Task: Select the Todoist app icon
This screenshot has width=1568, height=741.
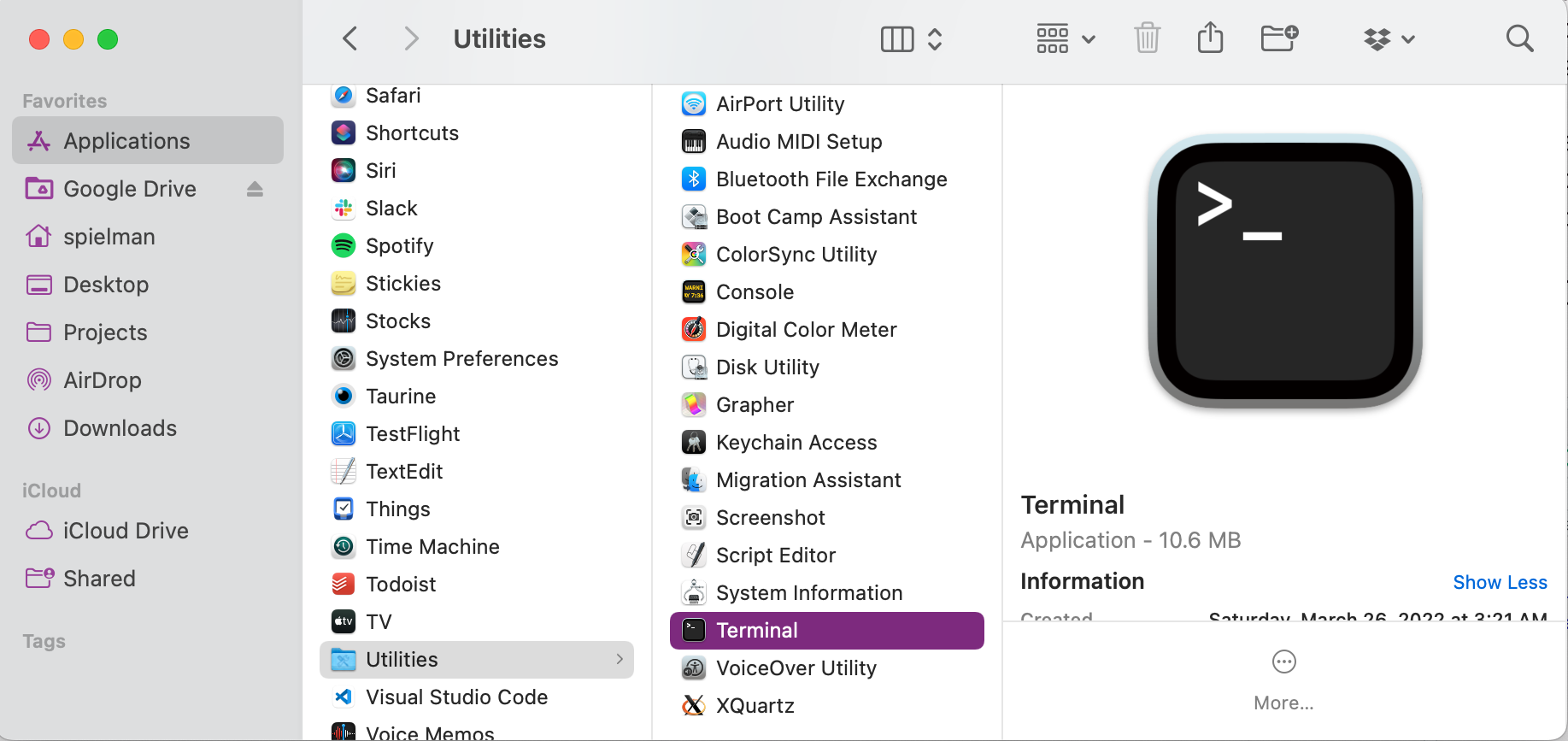Action: tap(344, 585)
